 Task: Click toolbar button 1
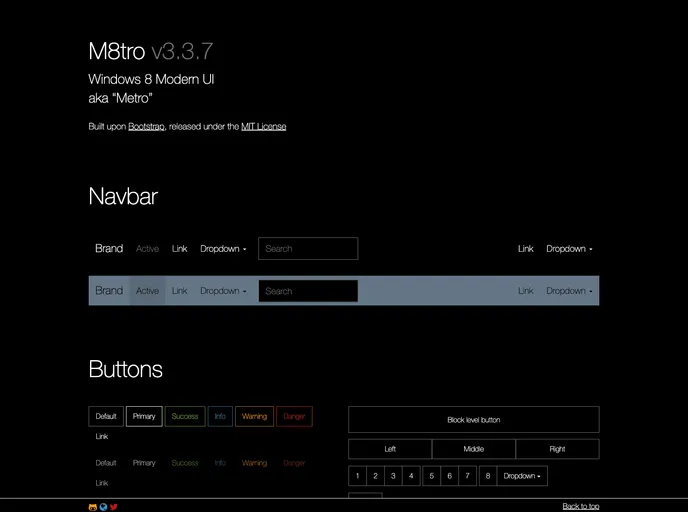[358, 476]
